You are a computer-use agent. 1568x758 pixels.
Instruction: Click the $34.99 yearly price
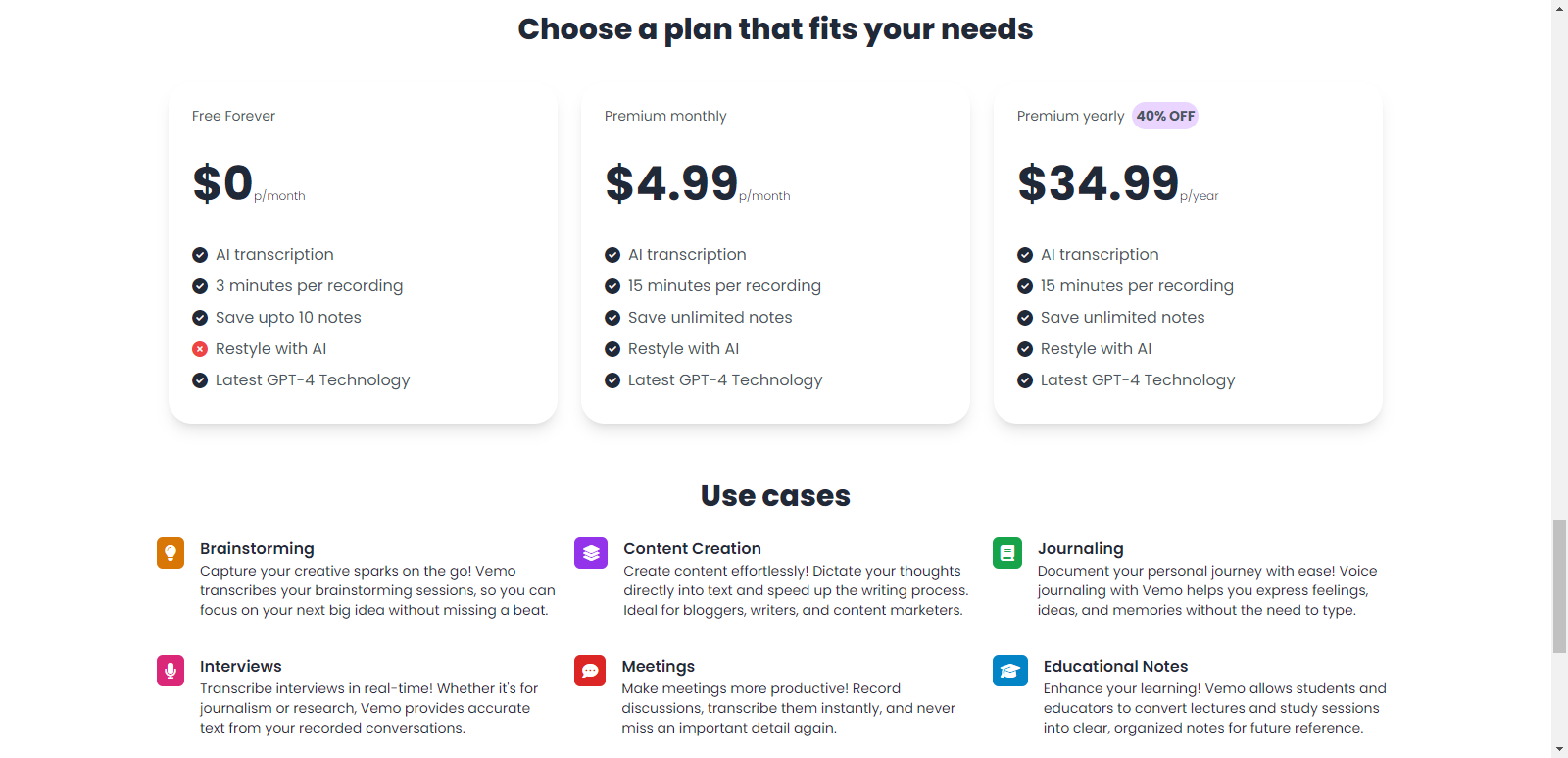(1099, 183)
